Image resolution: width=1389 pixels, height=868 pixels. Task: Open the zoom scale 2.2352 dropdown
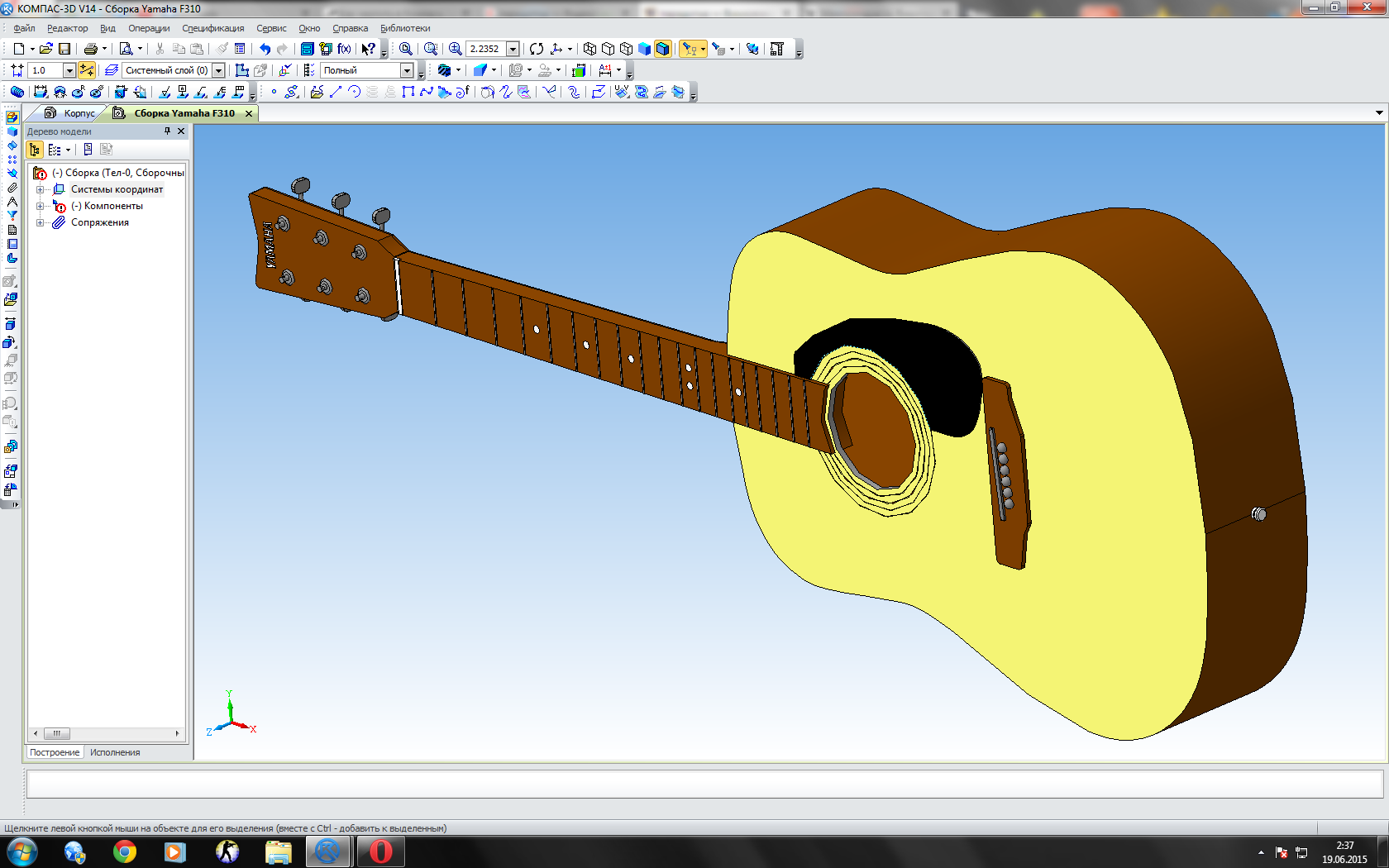tap(513, 49)
